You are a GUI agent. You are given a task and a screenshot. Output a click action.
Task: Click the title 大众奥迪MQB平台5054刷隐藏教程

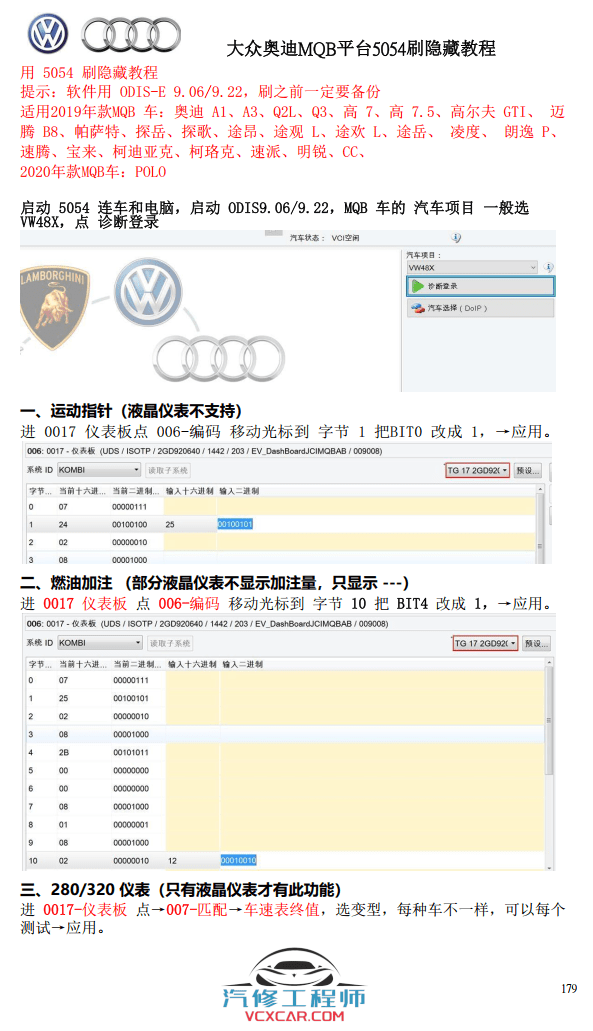pyautogui.click(x=360, y=49)
